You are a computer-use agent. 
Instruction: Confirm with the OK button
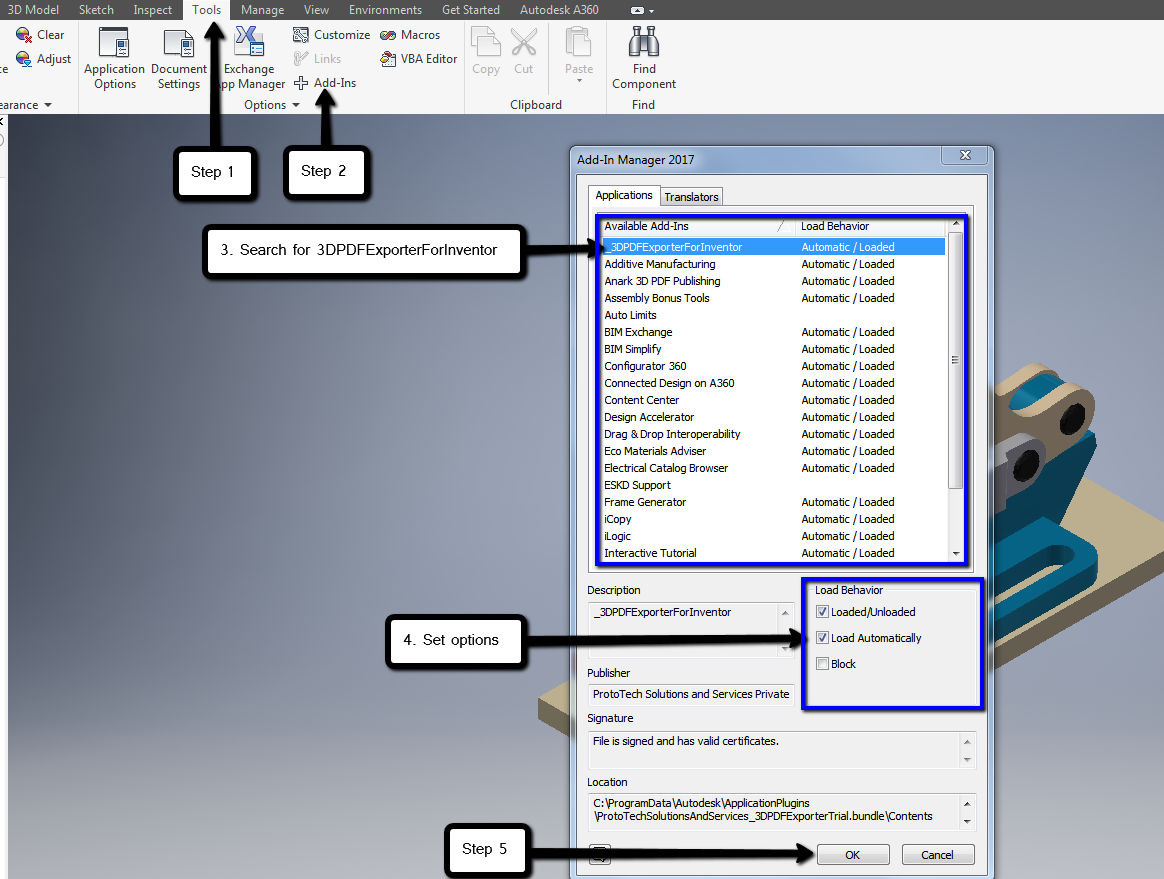tap(853, 855)
